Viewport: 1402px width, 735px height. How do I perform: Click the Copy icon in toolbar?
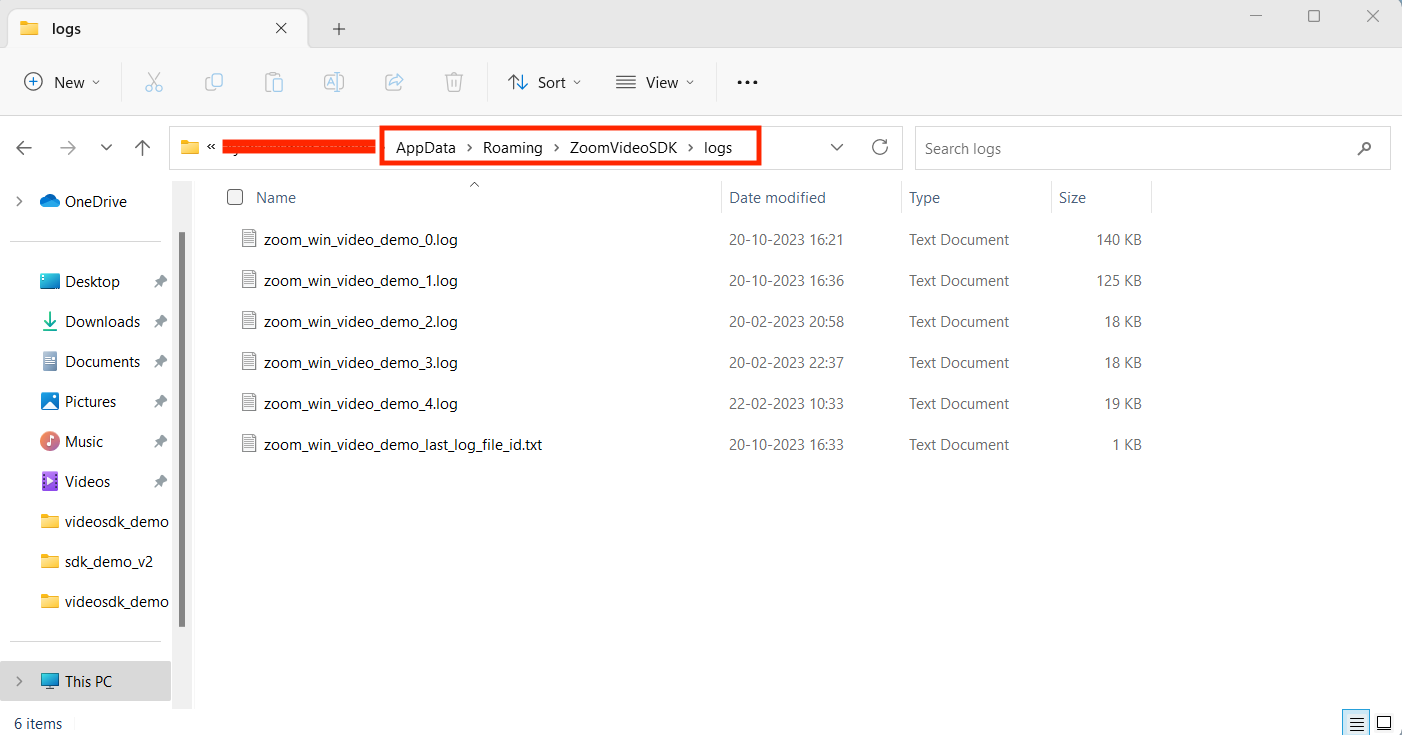tap(214, 82)
